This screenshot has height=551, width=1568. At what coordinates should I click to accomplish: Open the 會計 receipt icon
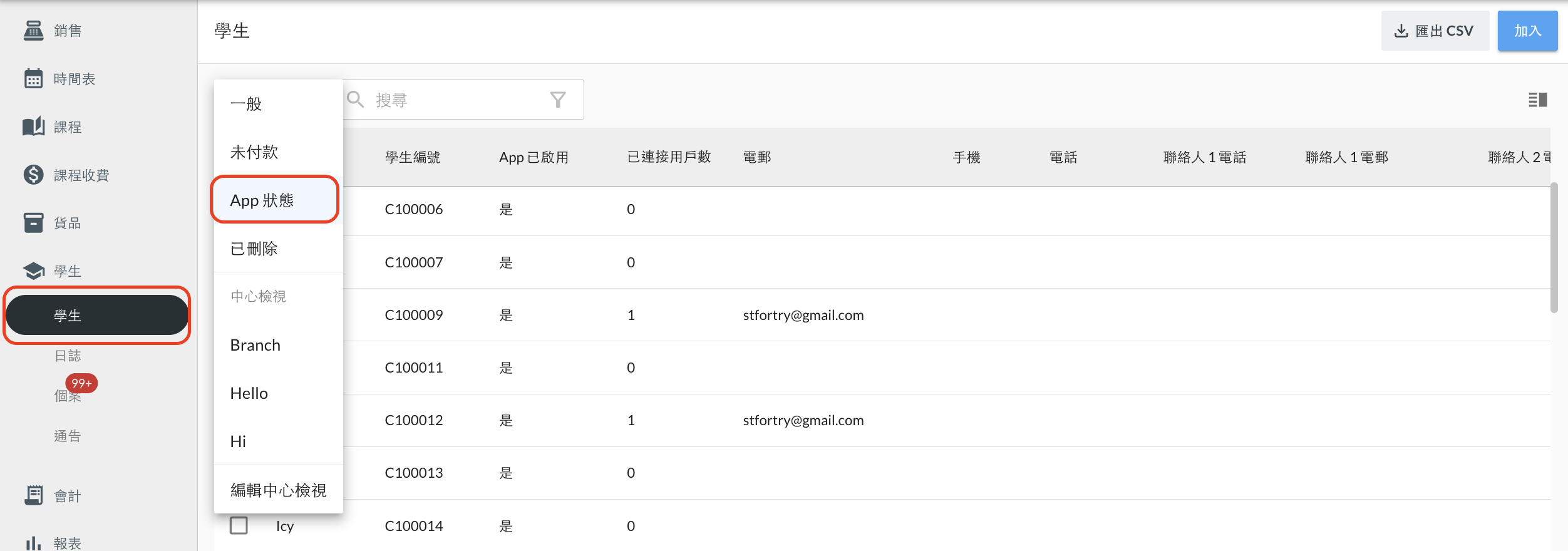(33, 495)
